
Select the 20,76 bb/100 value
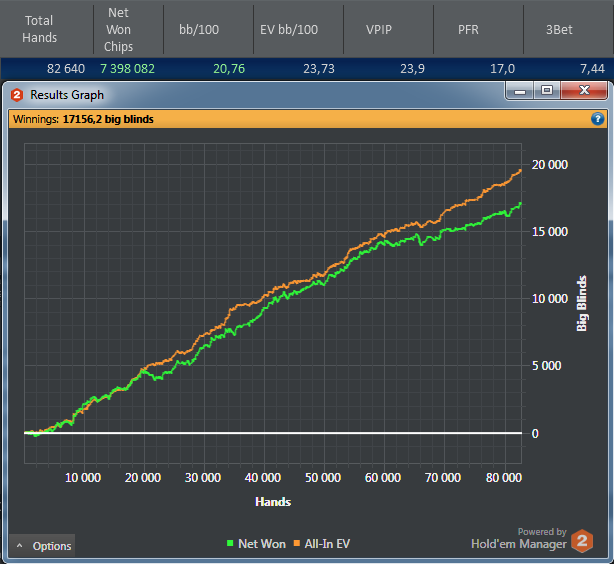coord(229,69)
